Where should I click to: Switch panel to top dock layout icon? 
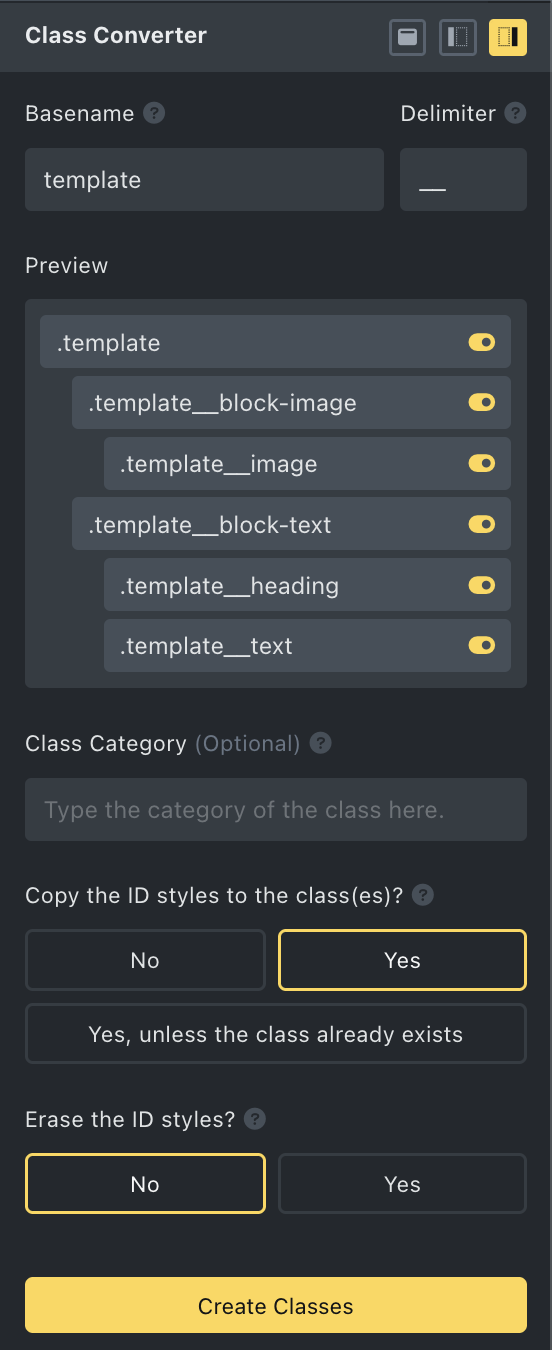click(x=407, y=37)
